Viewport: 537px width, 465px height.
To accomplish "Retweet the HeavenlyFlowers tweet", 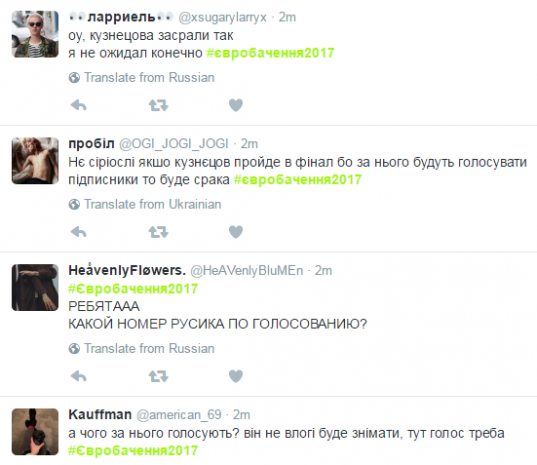I will 158,376.
